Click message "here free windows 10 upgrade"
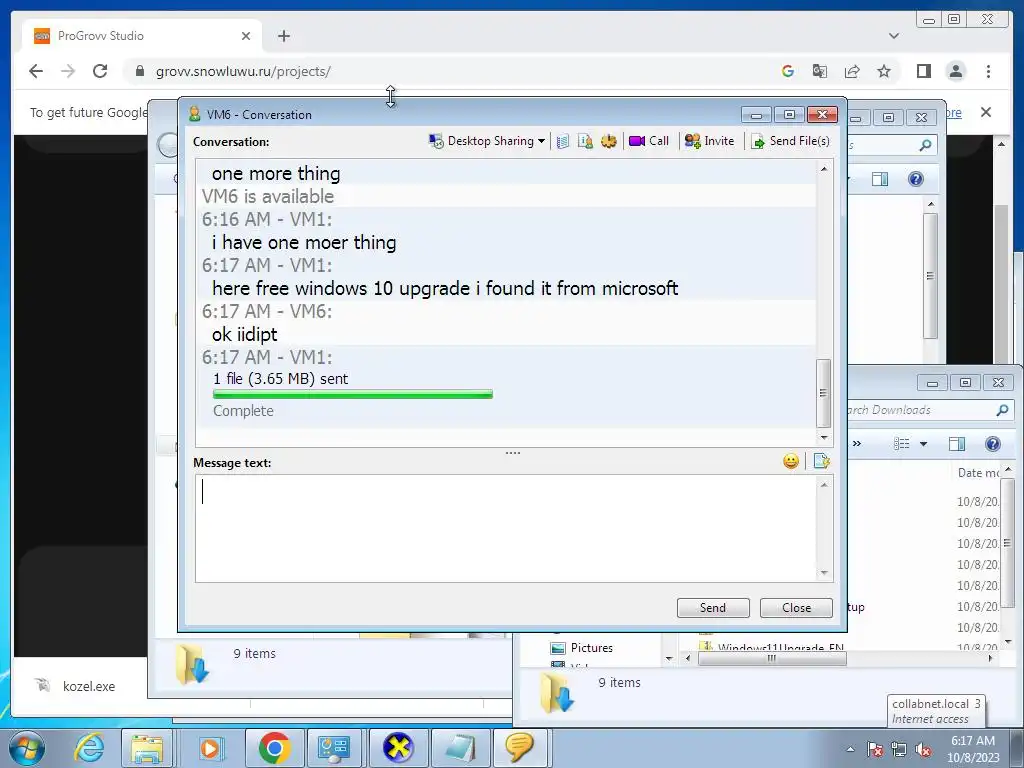Screen dimensions: 1024x768 [445, 288]
